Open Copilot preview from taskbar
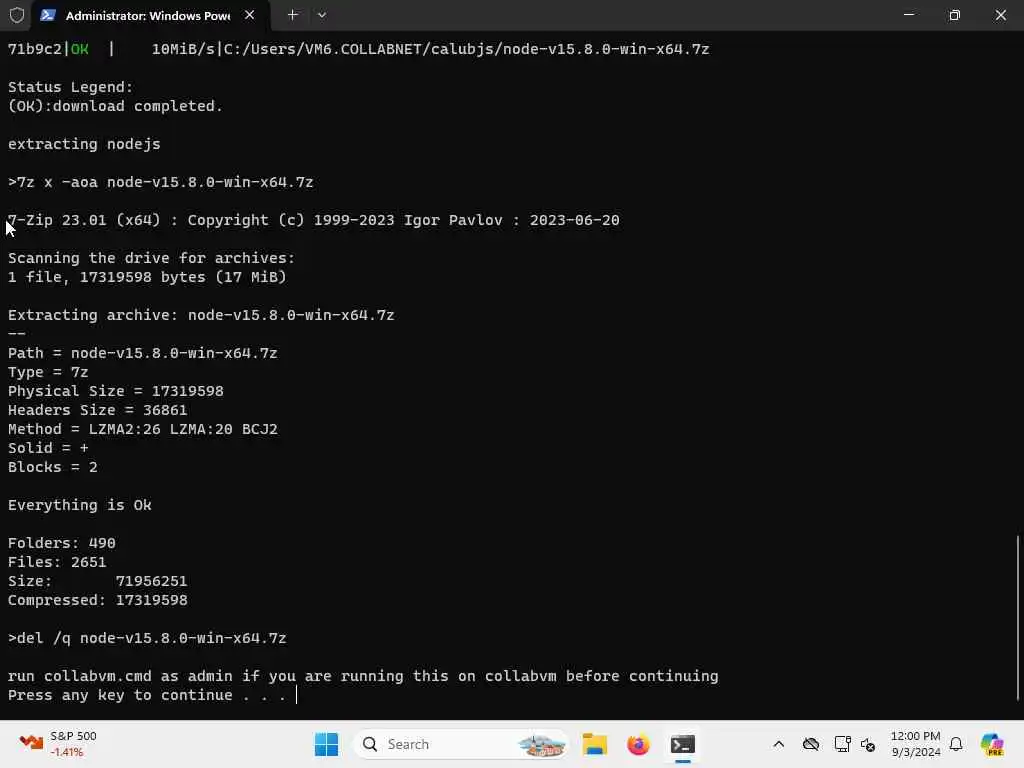 [x=992, y=744]
